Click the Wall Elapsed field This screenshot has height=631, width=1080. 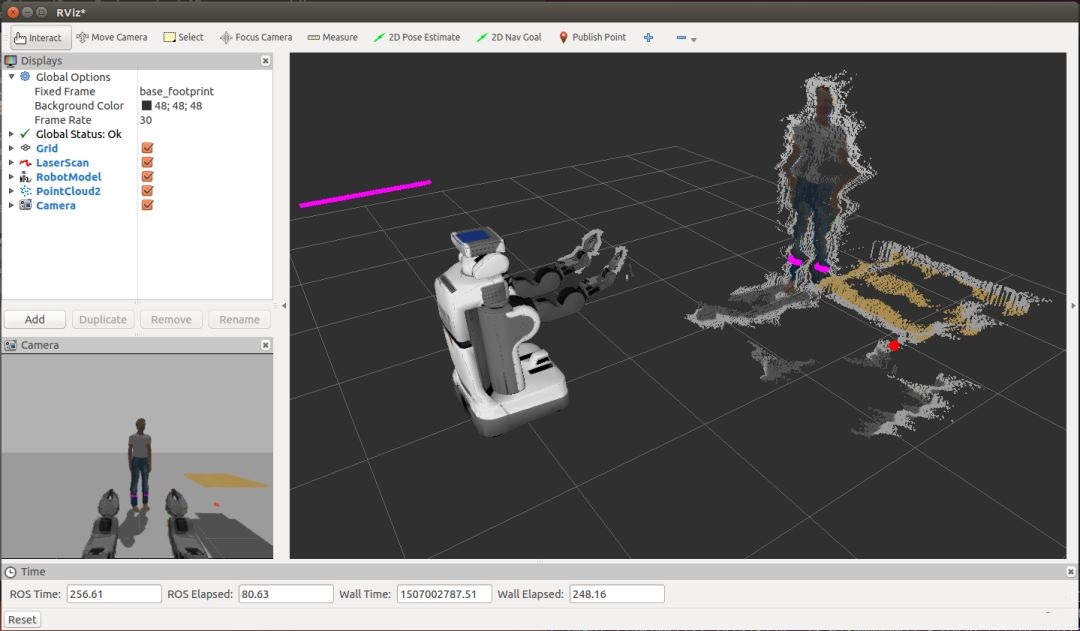(616, 594)
